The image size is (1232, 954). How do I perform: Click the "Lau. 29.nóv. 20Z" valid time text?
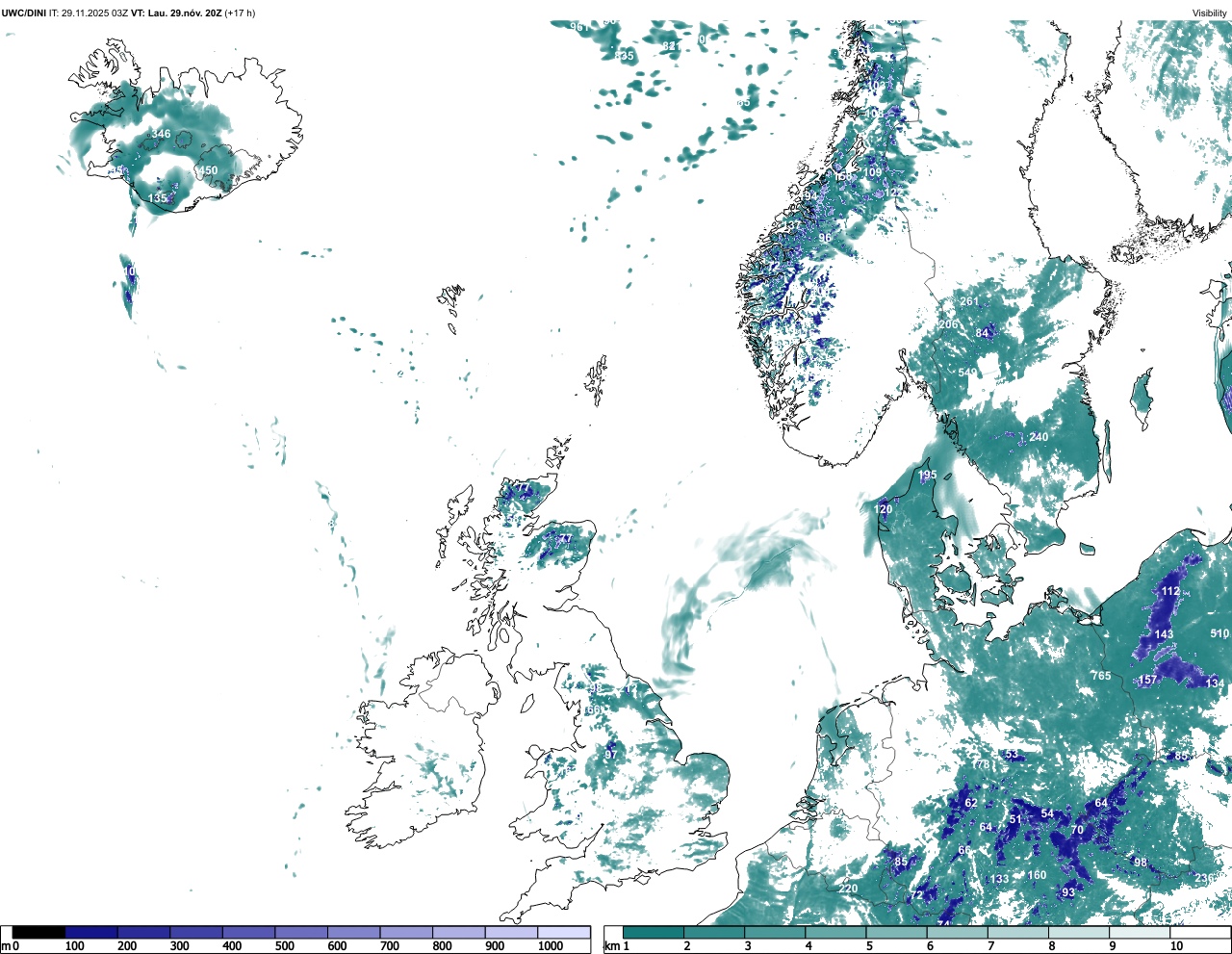[184, 13]
